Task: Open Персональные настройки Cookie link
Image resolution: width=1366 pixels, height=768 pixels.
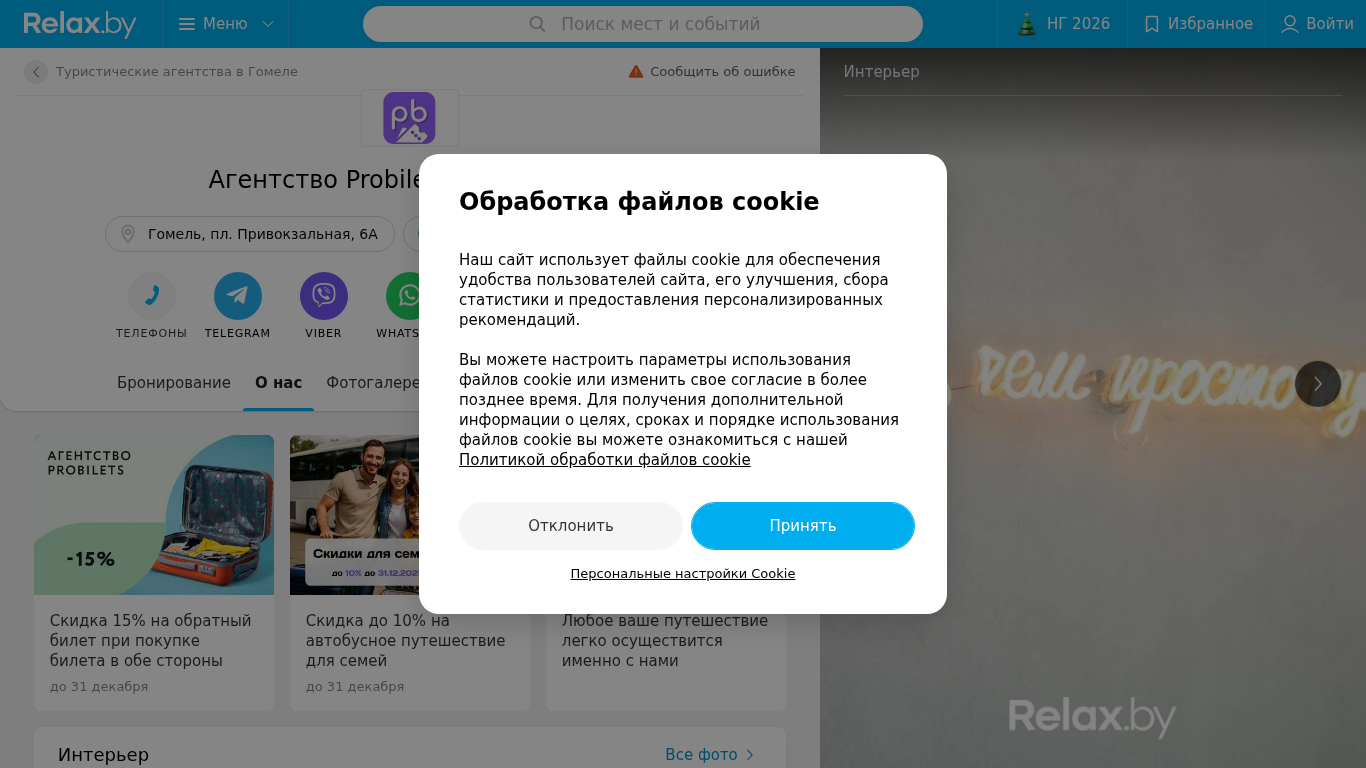Action: (x=683, y=574)
